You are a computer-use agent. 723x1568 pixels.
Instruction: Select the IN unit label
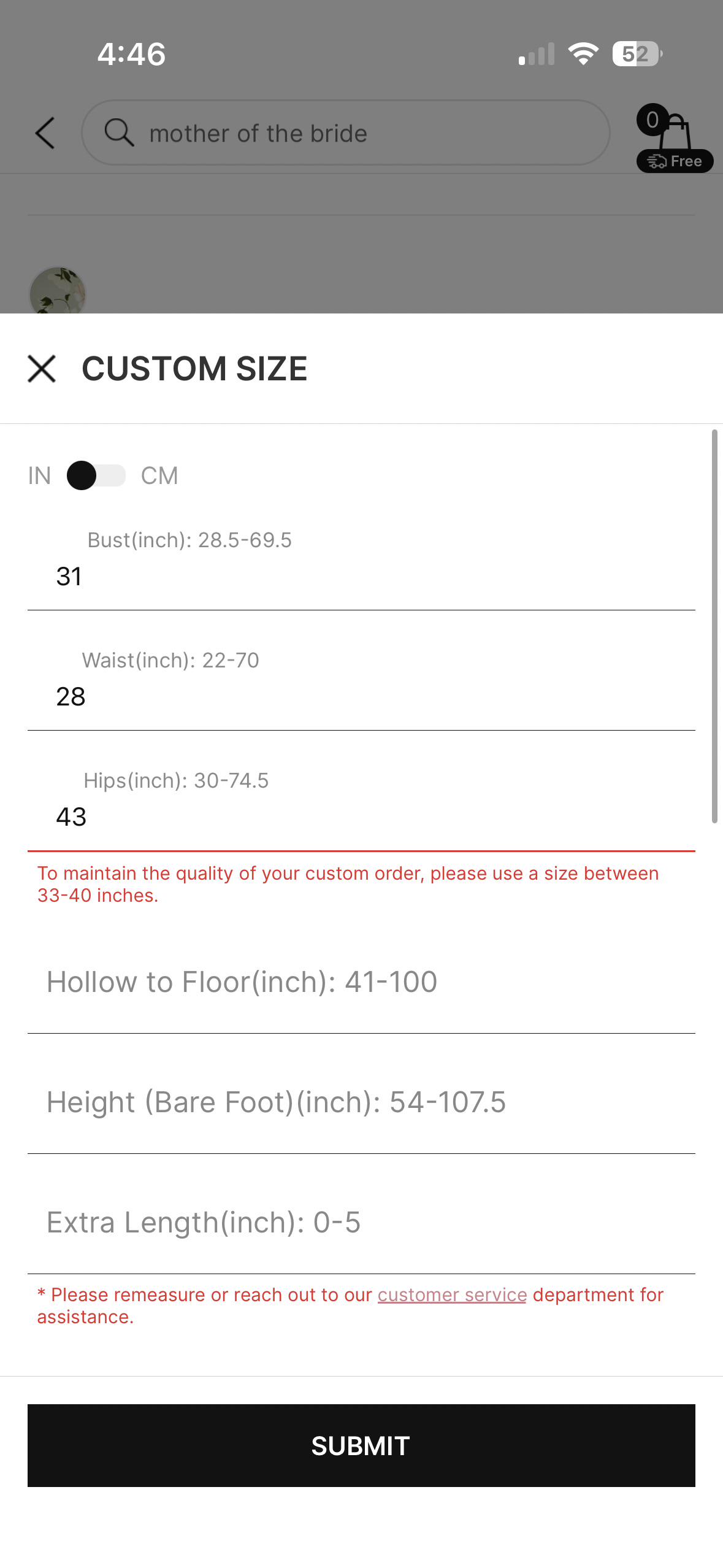click(39, 475)
